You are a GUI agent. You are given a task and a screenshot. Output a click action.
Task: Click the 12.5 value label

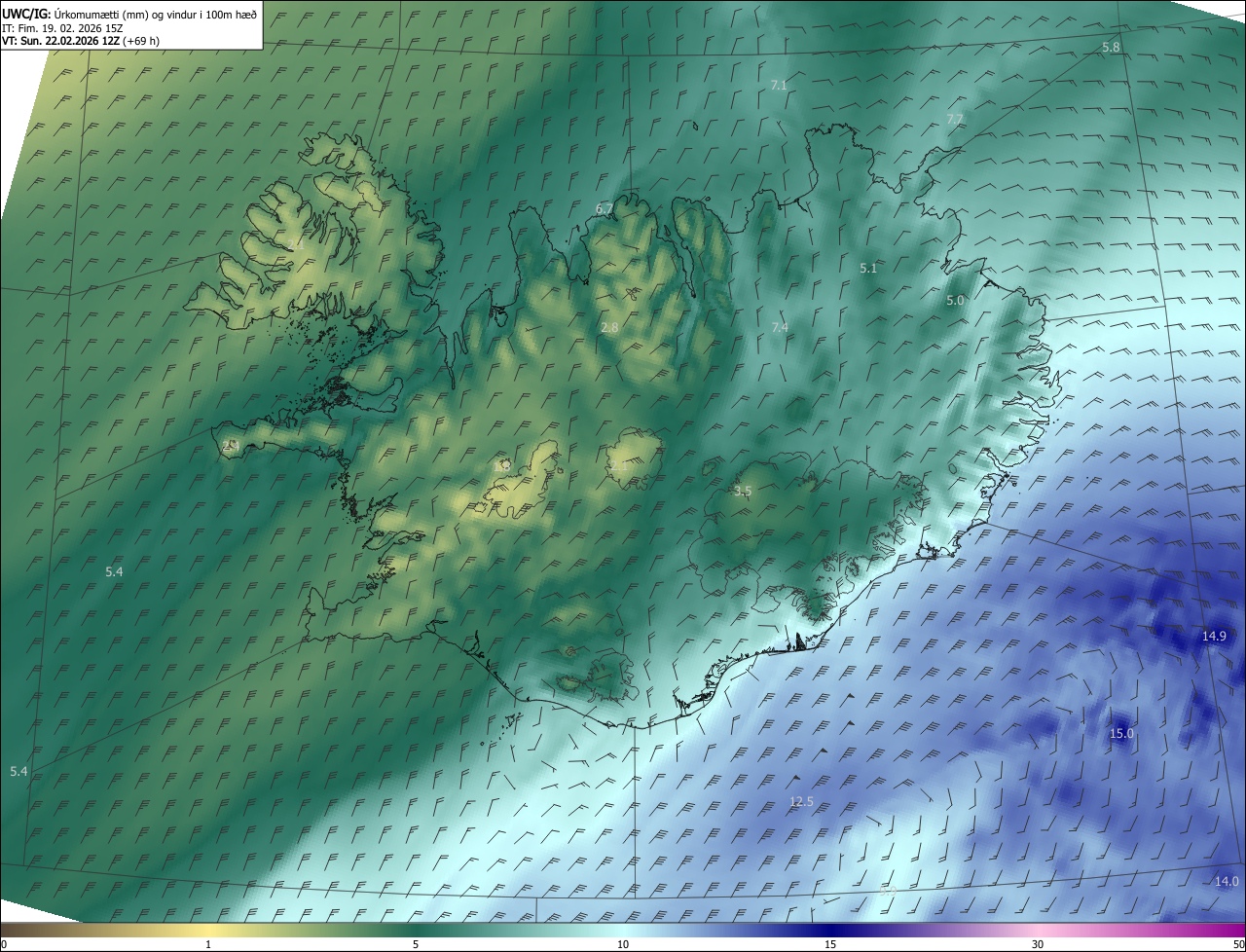coord(801,801)
